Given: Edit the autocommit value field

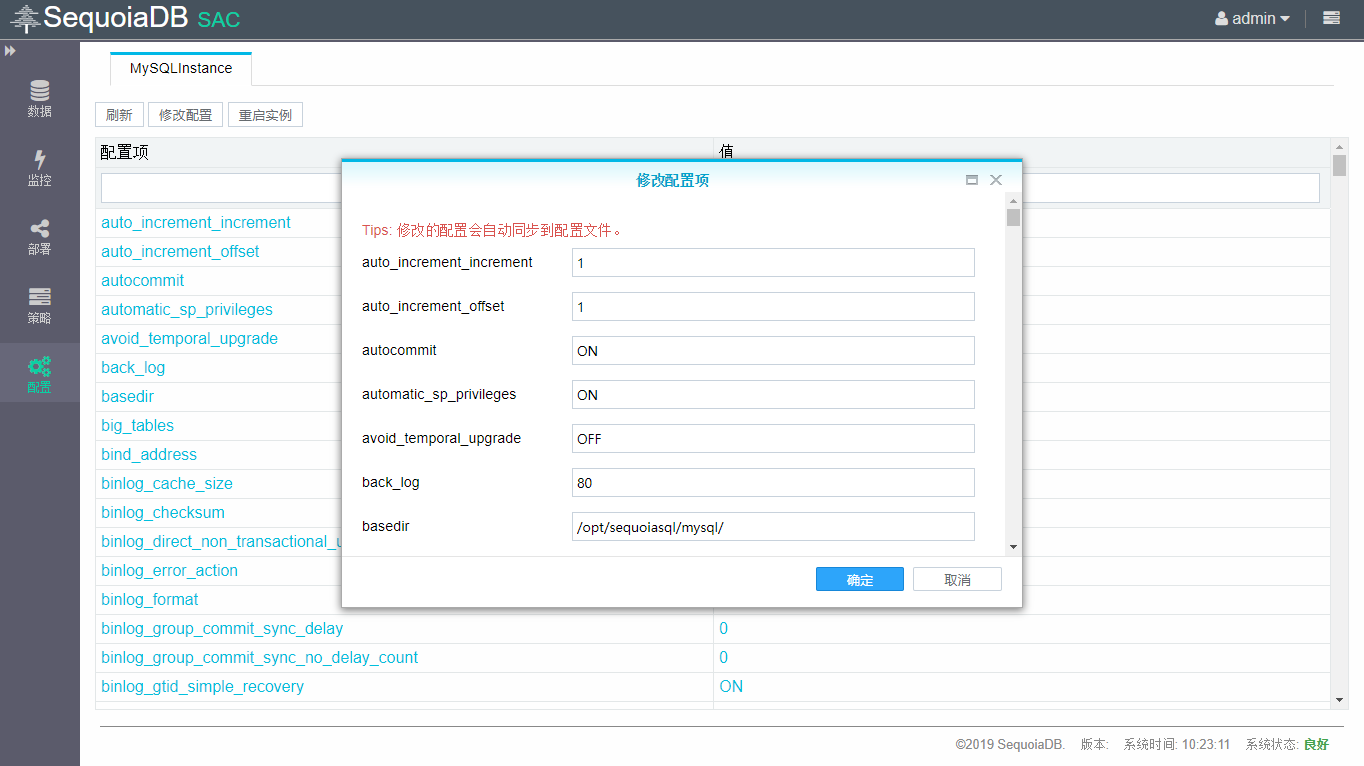Looking at the screenshot, I should coord(773,351).
